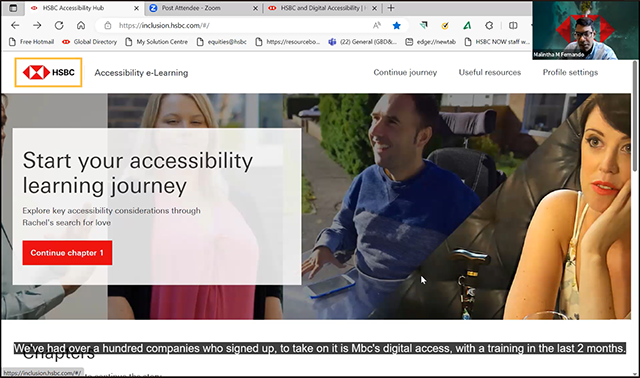Viewport: 640px width, 378px height.
Task: Open the browser home page icon
Action: tap(81, 25)
